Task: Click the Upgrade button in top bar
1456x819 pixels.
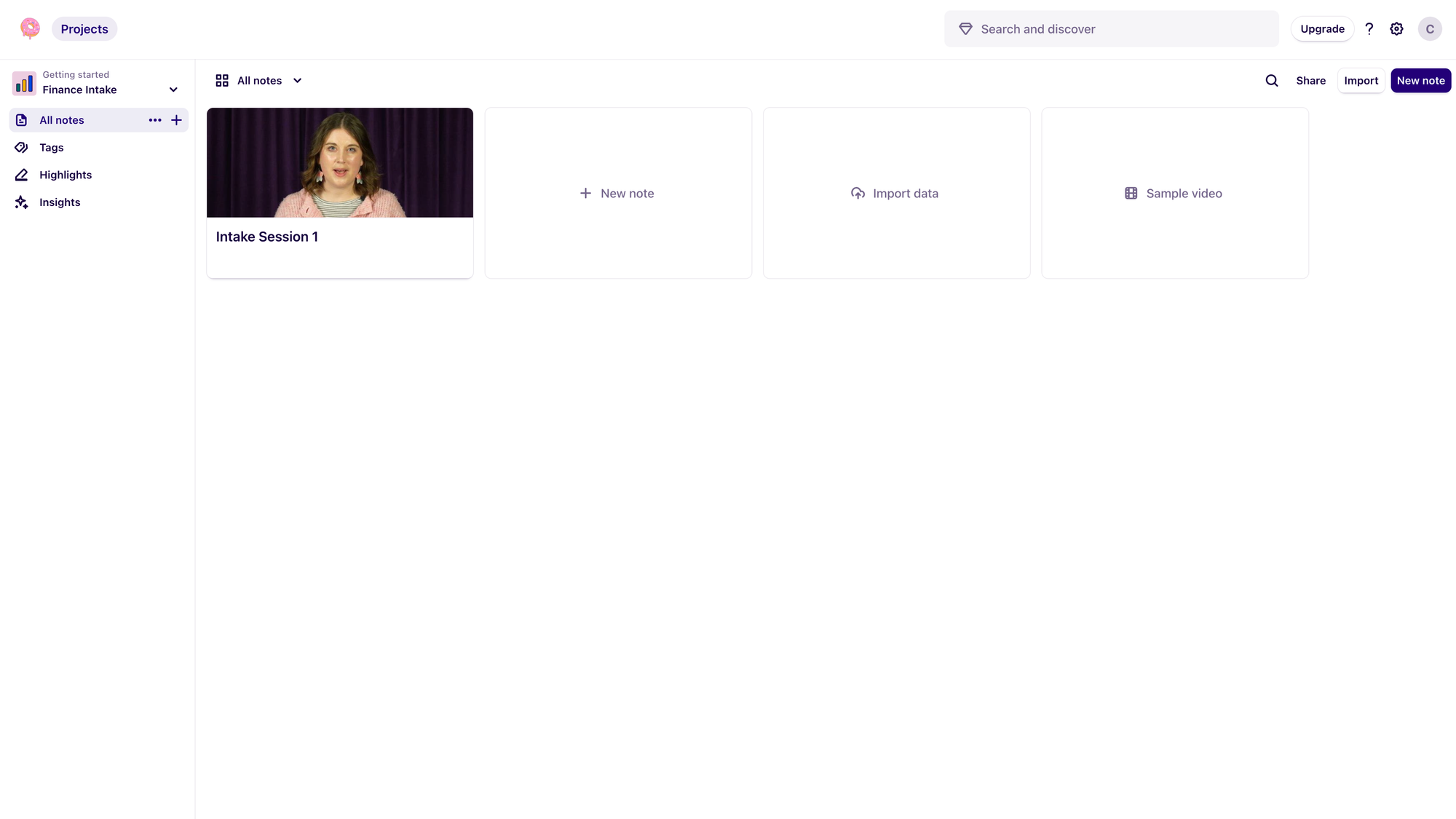Action: pyautogui.click(x=1322, y=28)
